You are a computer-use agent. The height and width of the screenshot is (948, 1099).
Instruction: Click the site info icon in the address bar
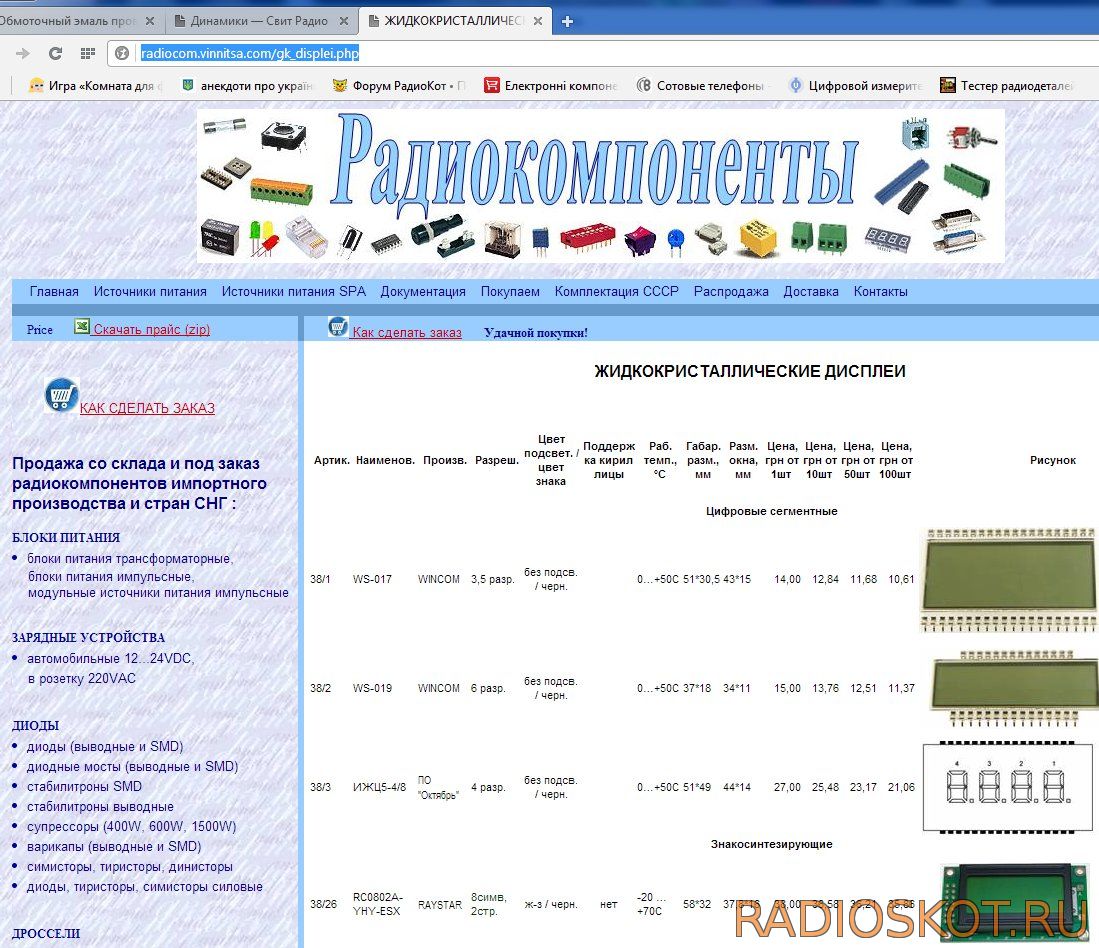(122, 53)
